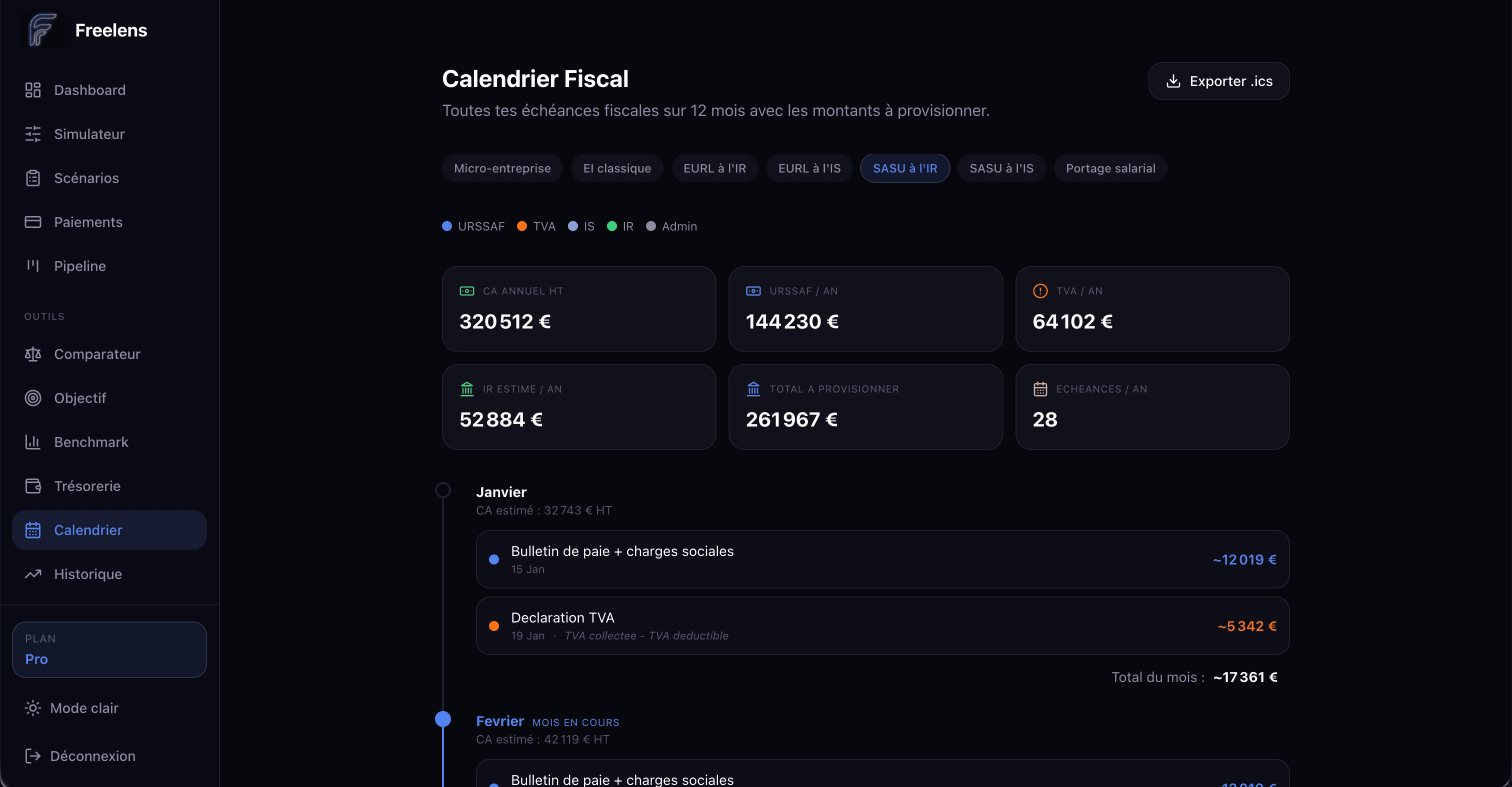Click the Exporter .ics button
This screenshot has width=1512, height=787.
point(1218,81)
